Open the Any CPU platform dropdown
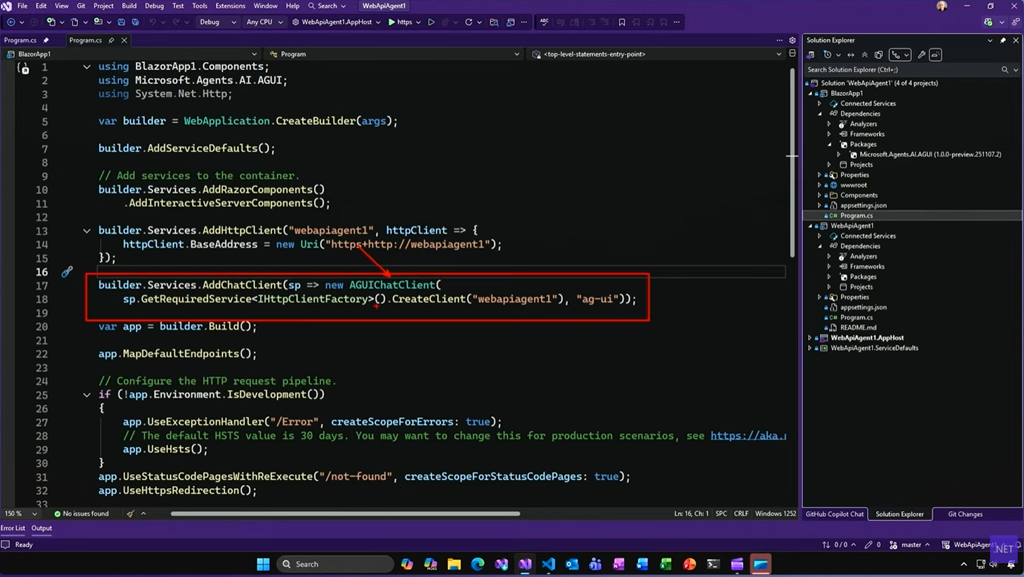The image size is (1024, 577). pos(264,22)
